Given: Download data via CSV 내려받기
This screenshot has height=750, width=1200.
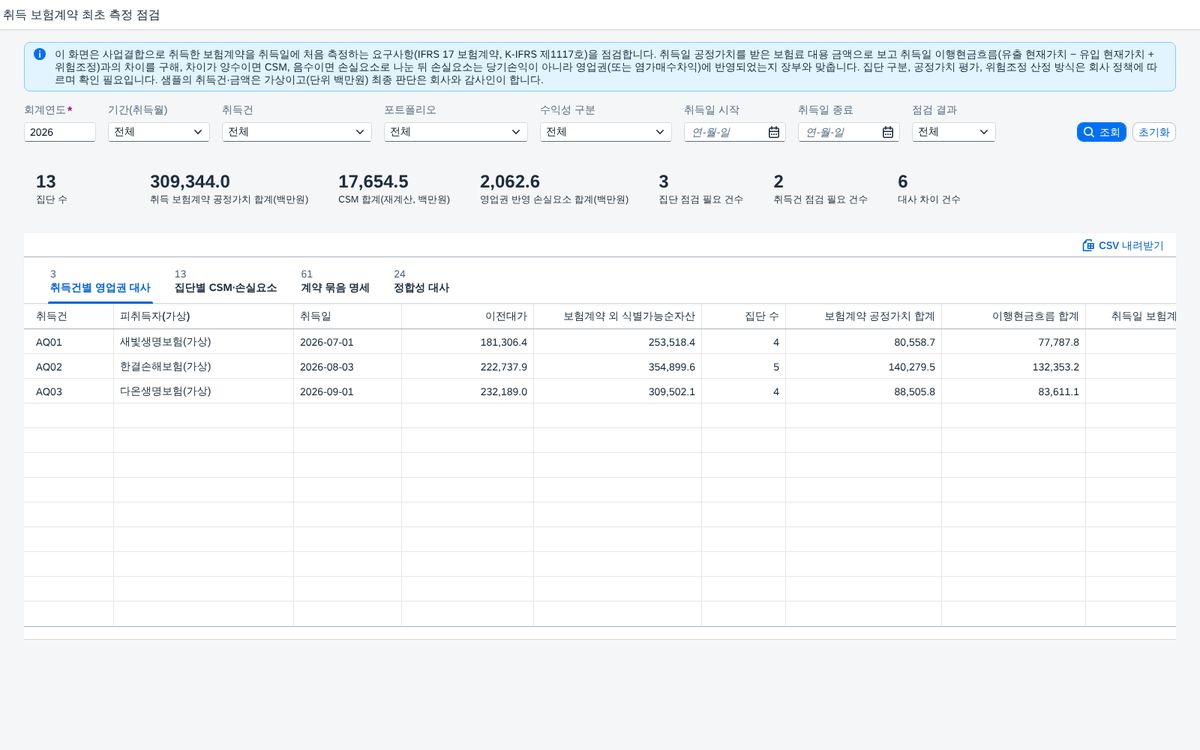Looking at the screenshot, I should (x=1123, y=245).
